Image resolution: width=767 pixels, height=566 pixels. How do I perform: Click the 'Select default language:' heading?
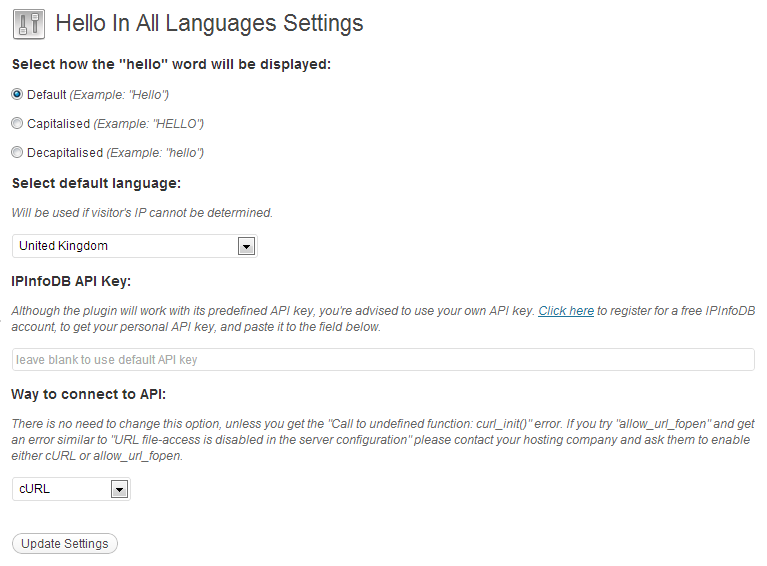(x=96, y=183)
